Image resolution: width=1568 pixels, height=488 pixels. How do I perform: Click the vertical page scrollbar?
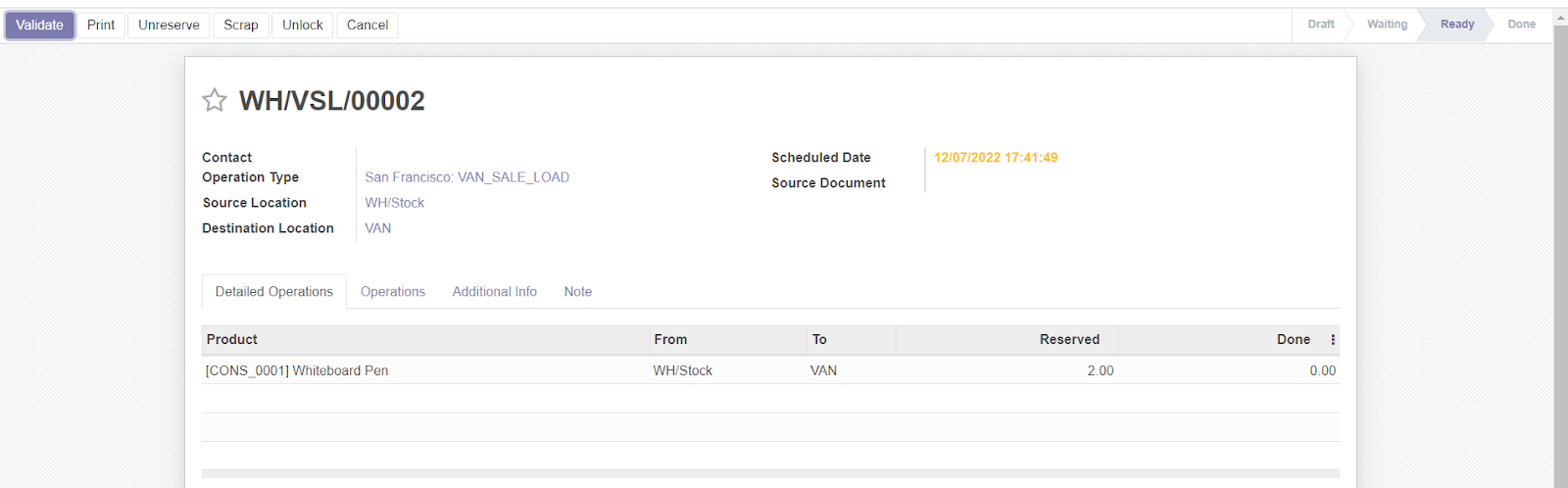[1560, 245]
